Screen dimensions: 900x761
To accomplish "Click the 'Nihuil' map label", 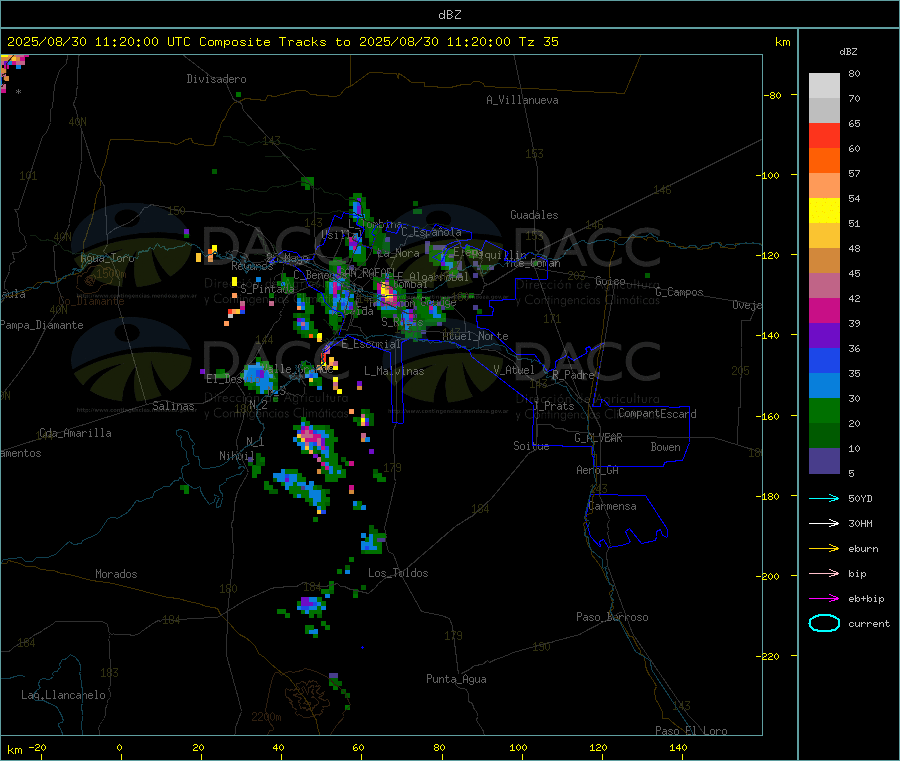I will pyautogui.click(x=236, y=456).
